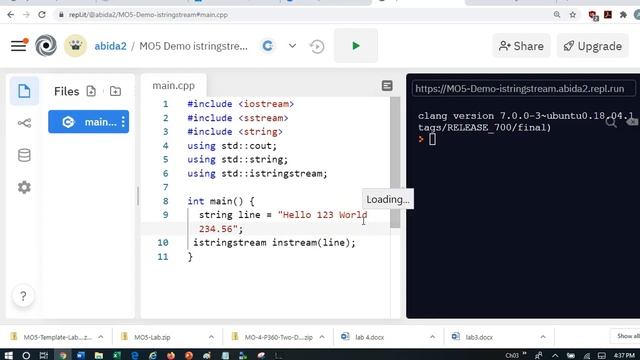Screen dimensions: 640x360
Task: Expand options for lab3.docx download
Action: [x=543, y=337]
